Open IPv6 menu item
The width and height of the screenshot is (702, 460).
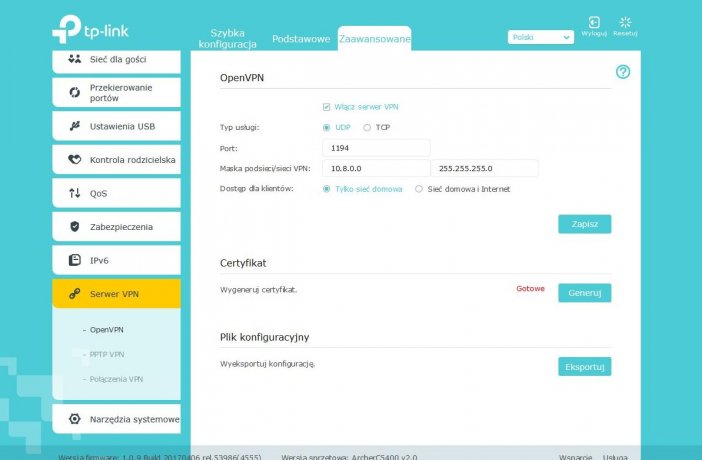[116, 260]
